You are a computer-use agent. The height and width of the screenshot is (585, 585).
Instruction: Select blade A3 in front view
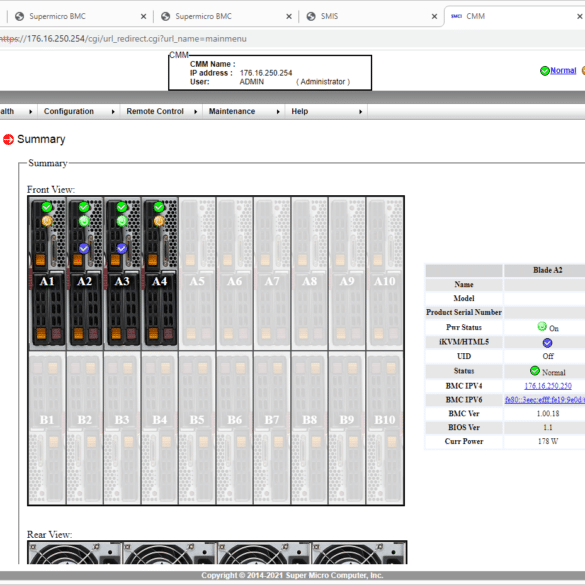(x=122, y=273)
